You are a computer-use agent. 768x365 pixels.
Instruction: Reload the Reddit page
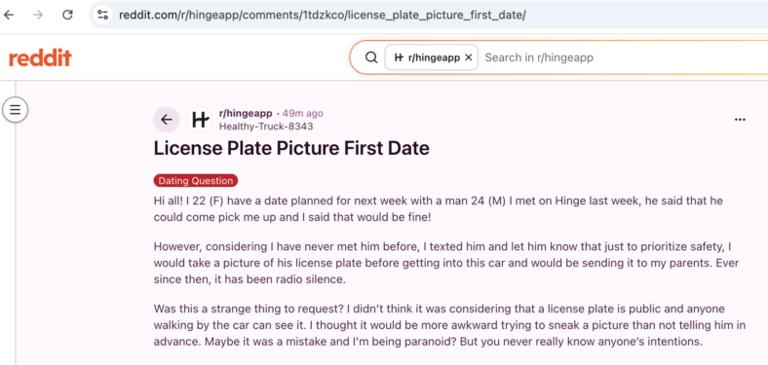pos(67,15)
